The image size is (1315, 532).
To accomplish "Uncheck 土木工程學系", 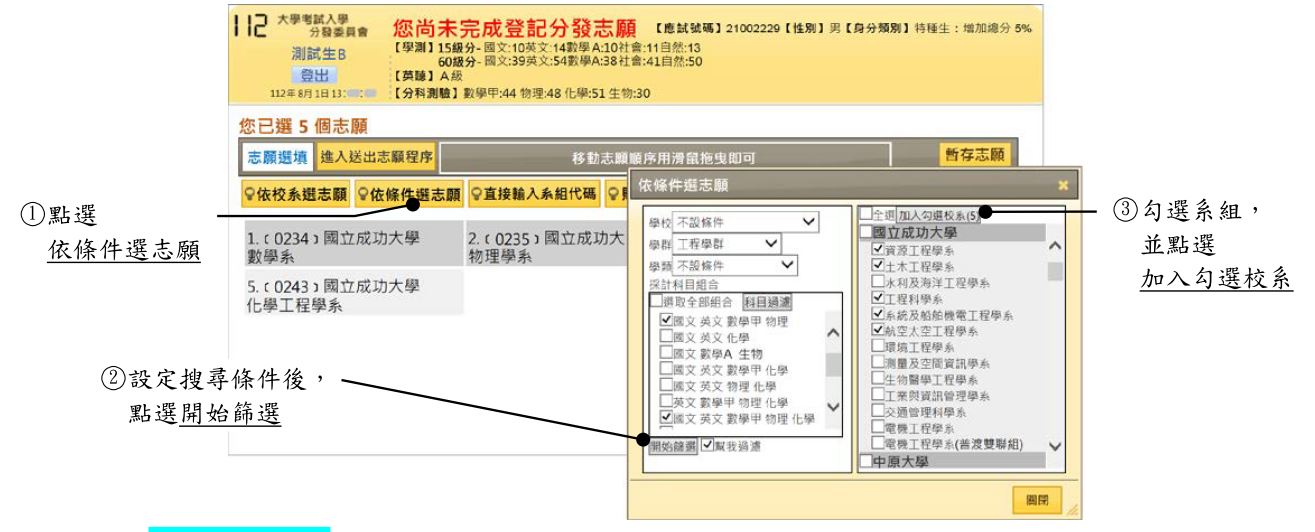I will pos(878,267).
